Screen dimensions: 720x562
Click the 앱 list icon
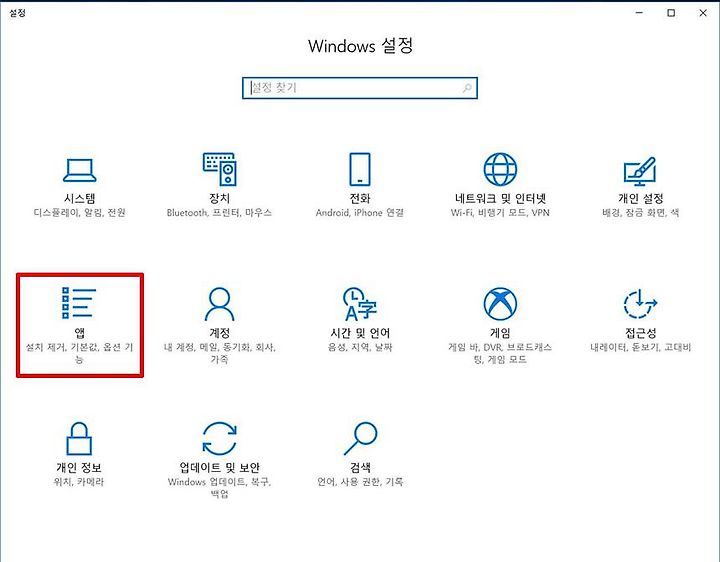[79, 303]
